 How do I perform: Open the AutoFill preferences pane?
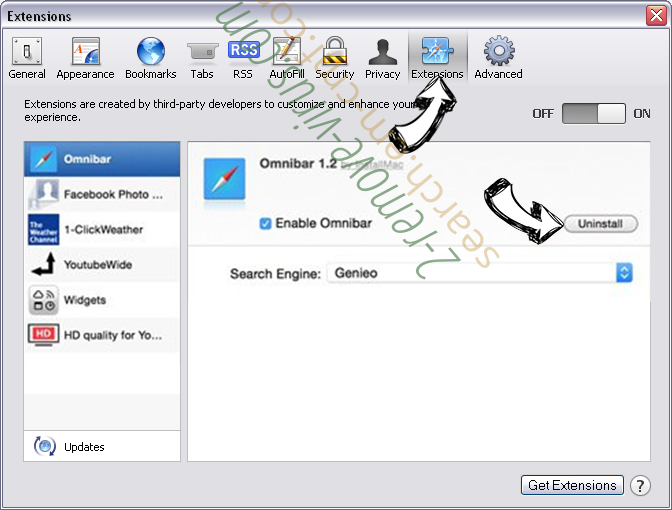287,58
